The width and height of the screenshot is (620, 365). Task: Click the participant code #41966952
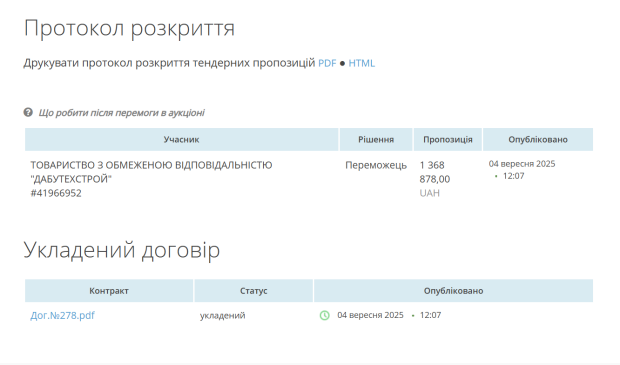point(56,193)
